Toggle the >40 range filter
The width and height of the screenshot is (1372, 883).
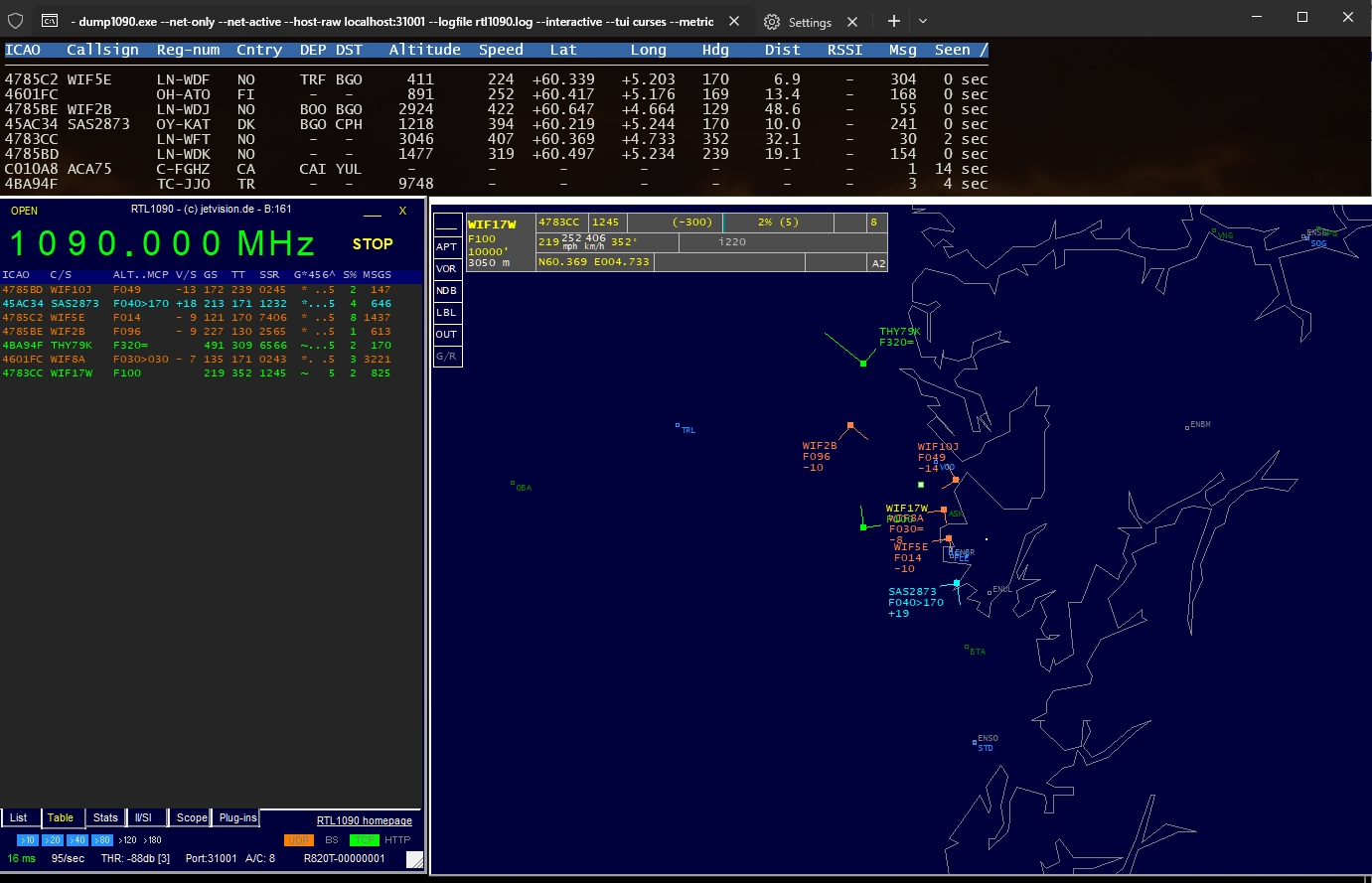click(77, 840)
